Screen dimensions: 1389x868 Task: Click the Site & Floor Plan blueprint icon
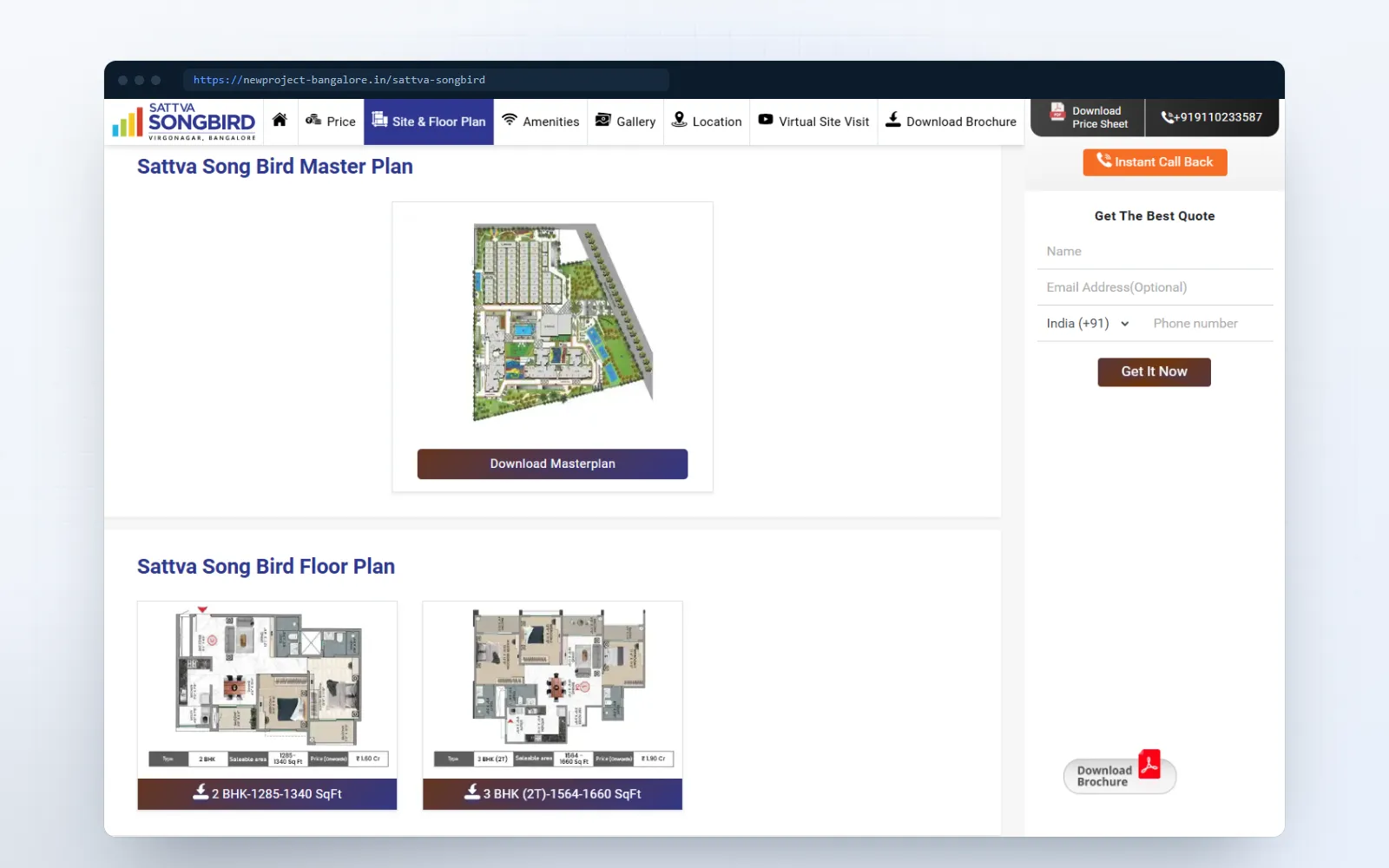379,120
